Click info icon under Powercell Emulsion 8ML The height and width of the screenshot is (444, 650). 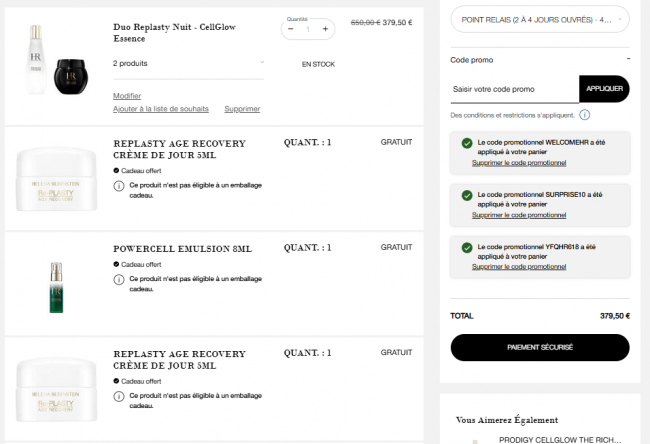(x=119, y=280)
